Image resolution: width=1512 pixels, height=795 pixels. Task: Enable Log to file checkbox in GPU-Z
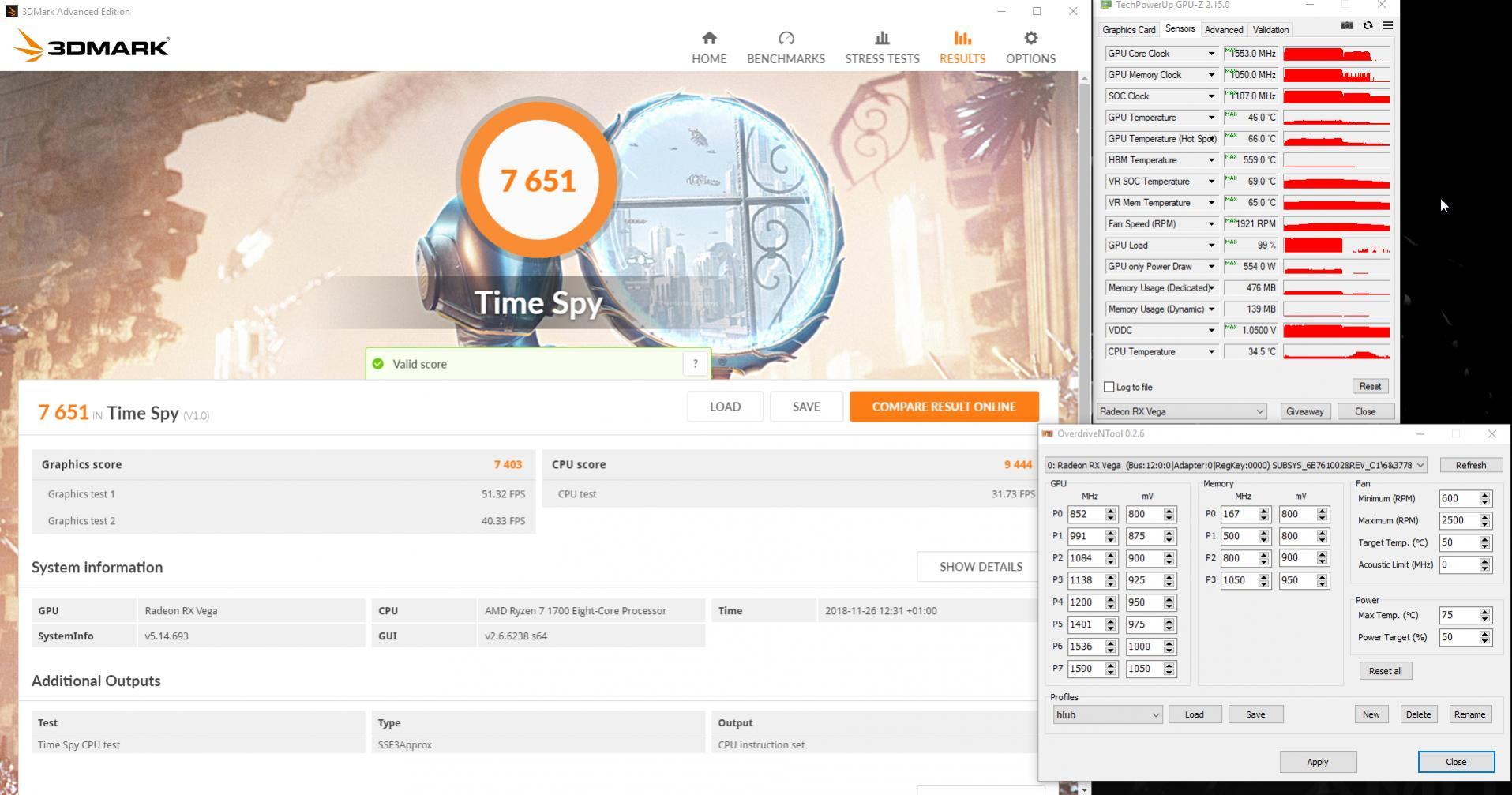pos(1109,387)
